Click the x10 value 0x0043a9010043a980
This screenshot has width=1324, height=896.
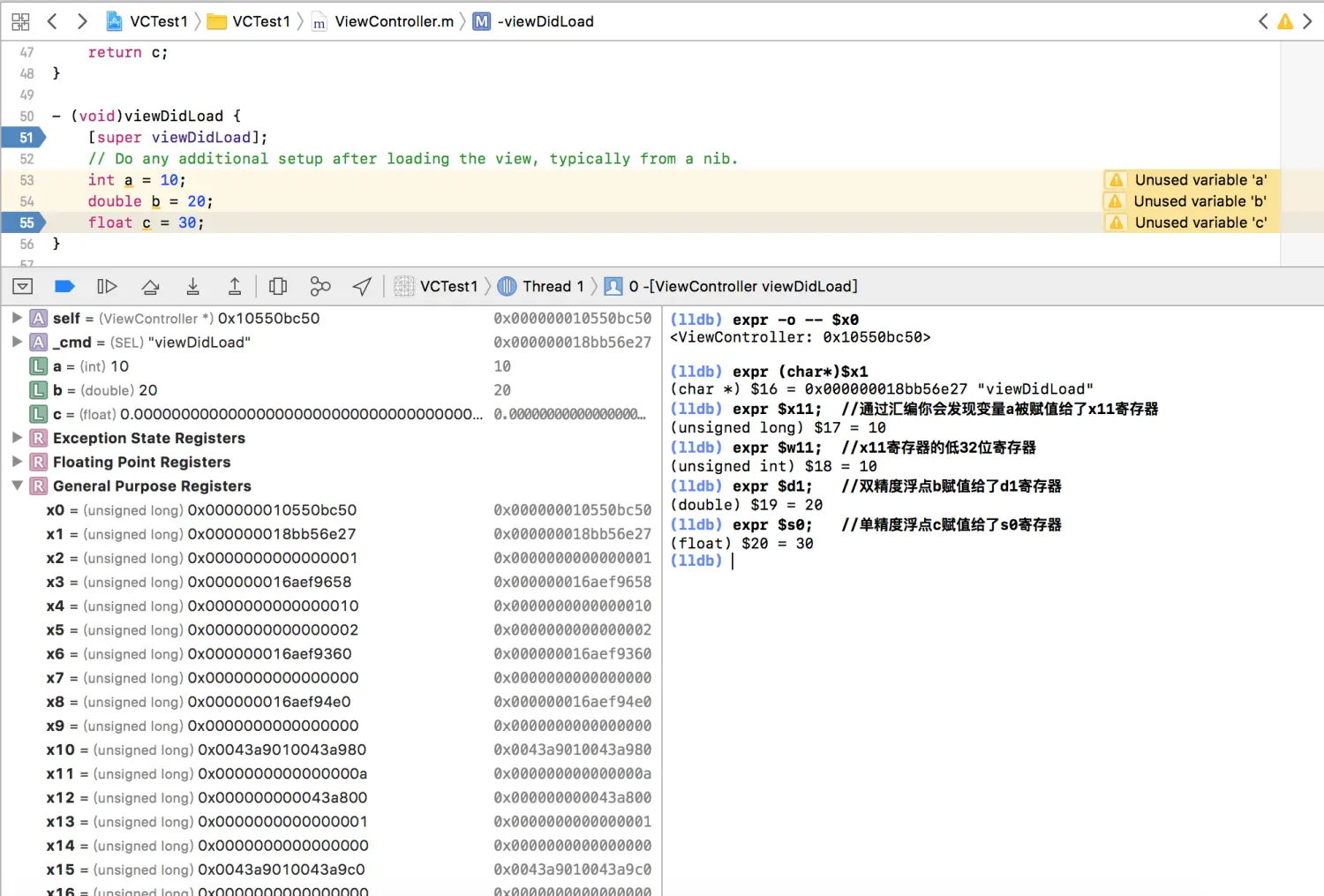(282, 749)
